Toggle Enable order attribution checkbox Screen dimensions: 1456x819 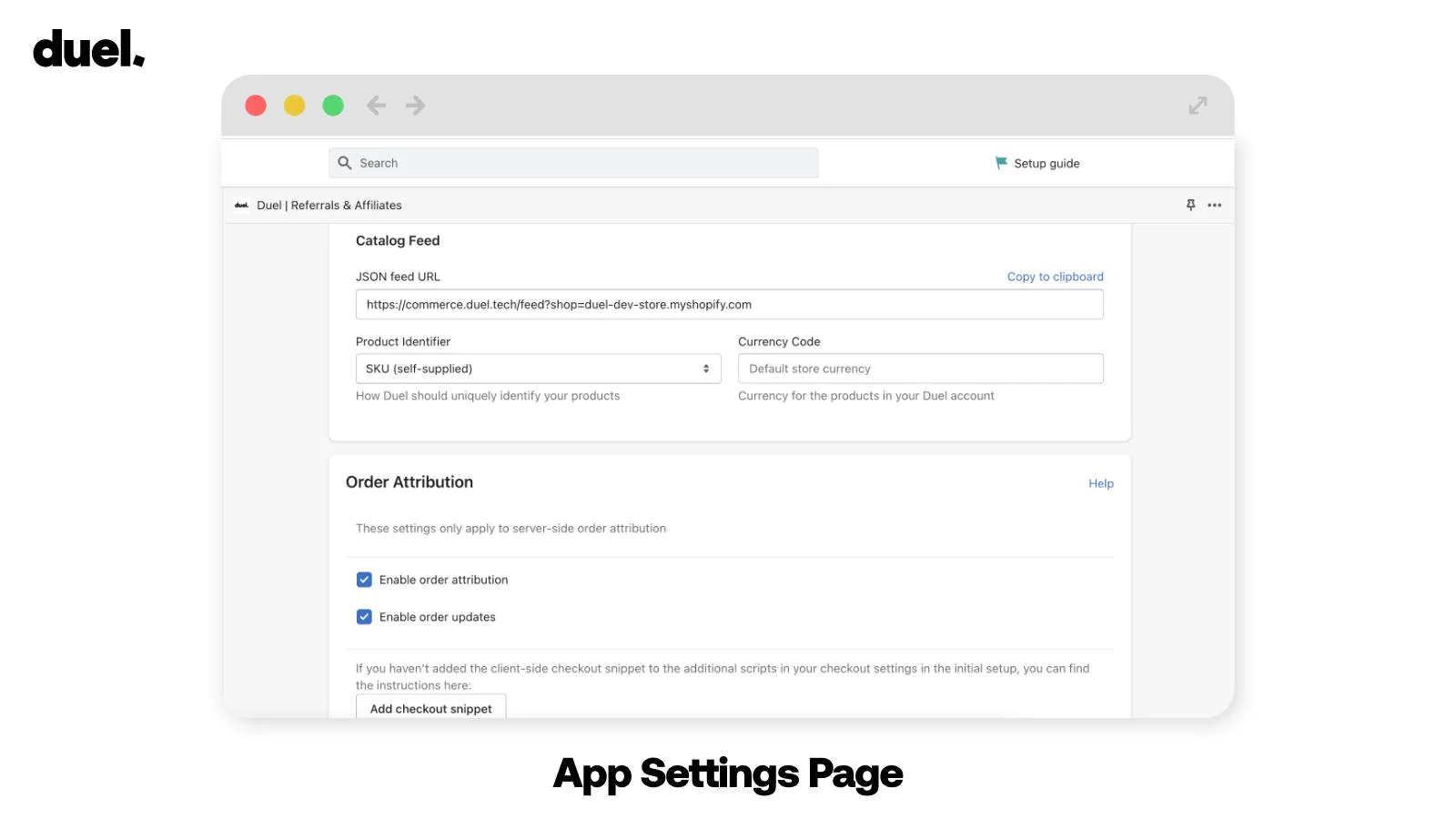coord(364,580)
